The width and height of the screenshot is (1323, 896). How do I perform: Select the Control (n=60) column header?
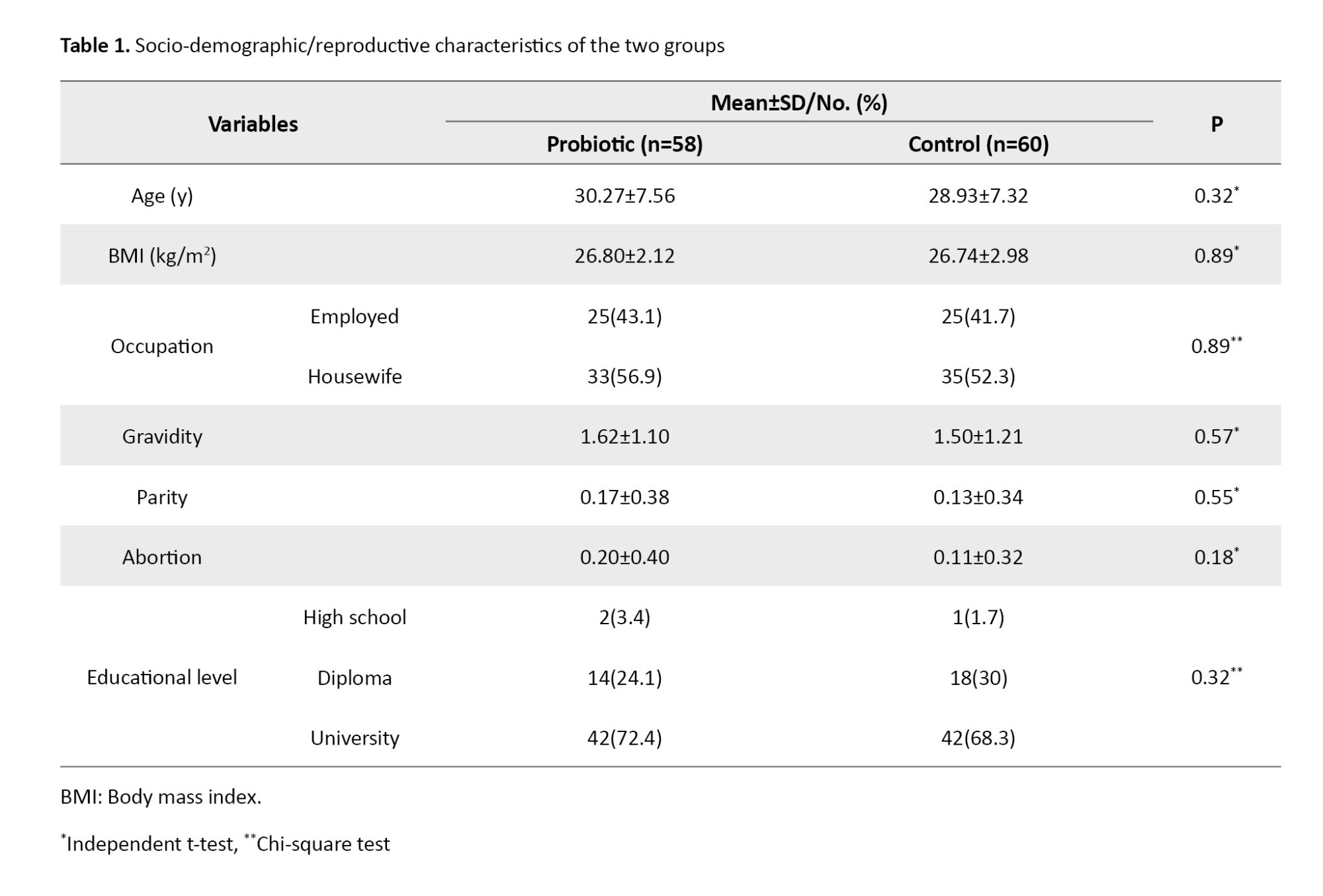coord(978,144)
